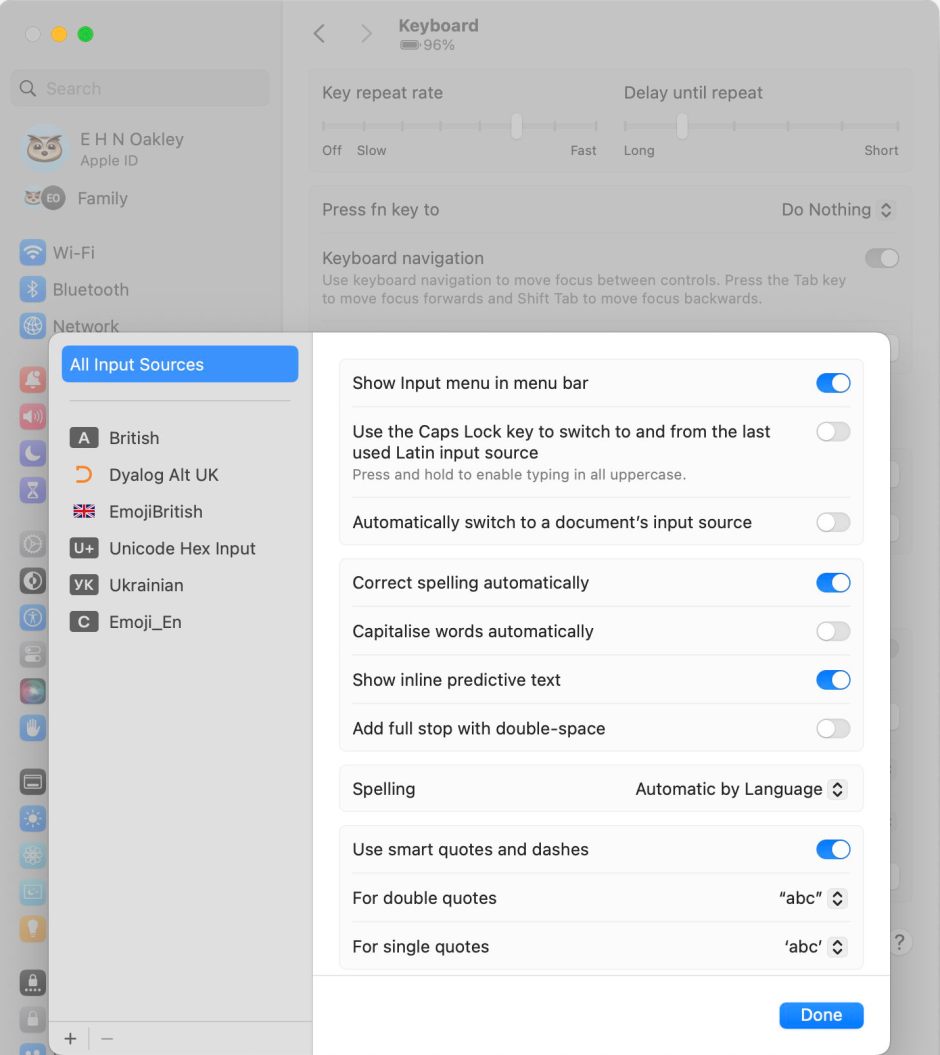
Task: Click the British input source icon
Action: click(84, 438)
